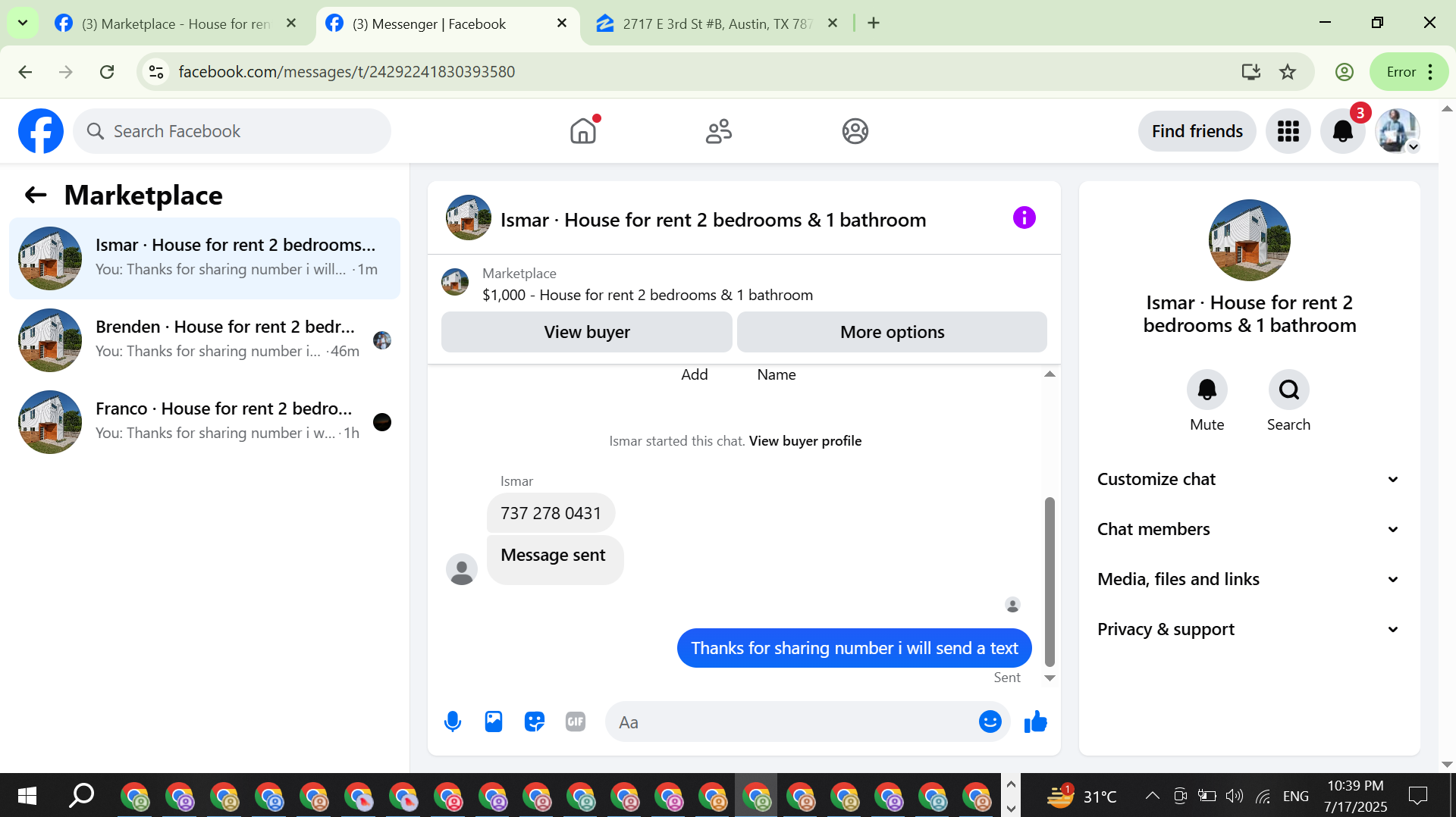The image size is (1456, 817).
Task: Open the tab search dropdown arrow
Action: pyautogui.click(x=23, y=23)
